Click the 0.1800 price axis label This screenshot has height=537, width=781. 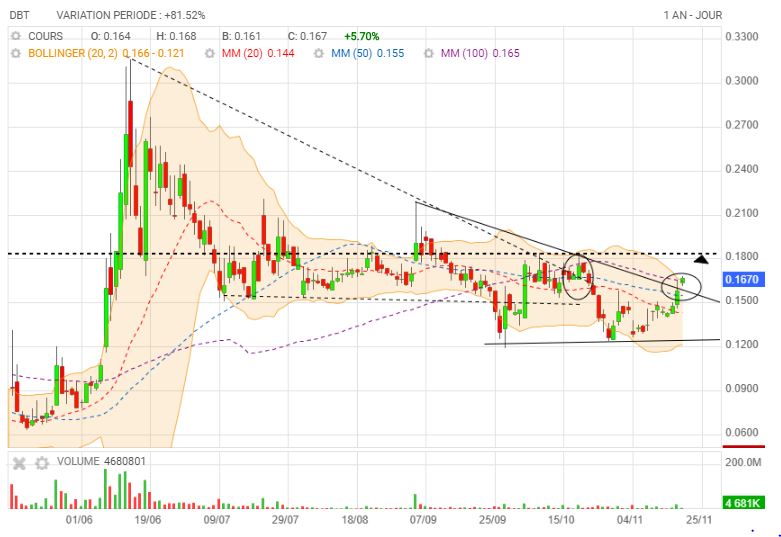point(742,257)
